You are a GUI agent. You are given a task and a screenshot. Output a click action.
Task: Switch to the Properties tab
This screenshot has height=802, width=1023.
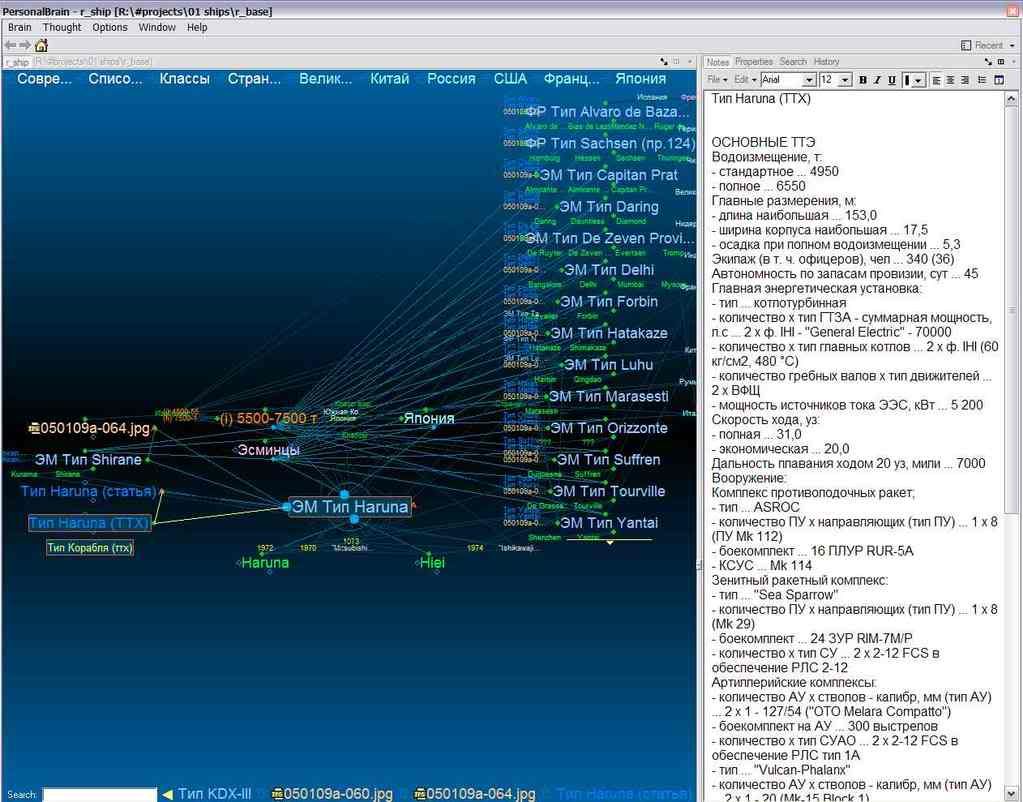pyautogui.click(x=754, y=61)
